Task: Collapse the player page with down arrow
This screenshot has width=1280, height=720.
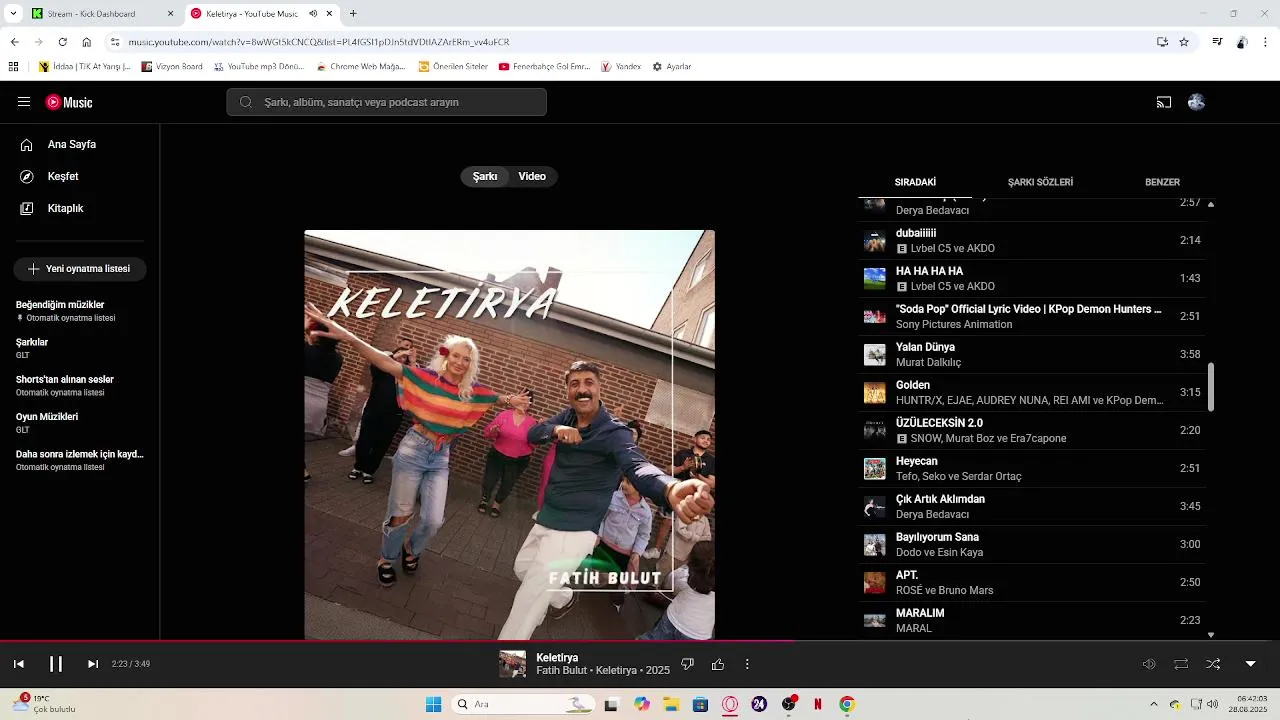Action: pos(1250,664)
